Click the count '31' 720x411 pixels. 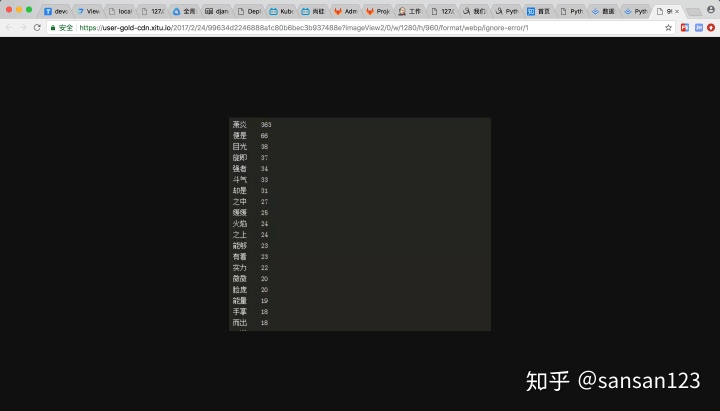[x=264, y=191]
